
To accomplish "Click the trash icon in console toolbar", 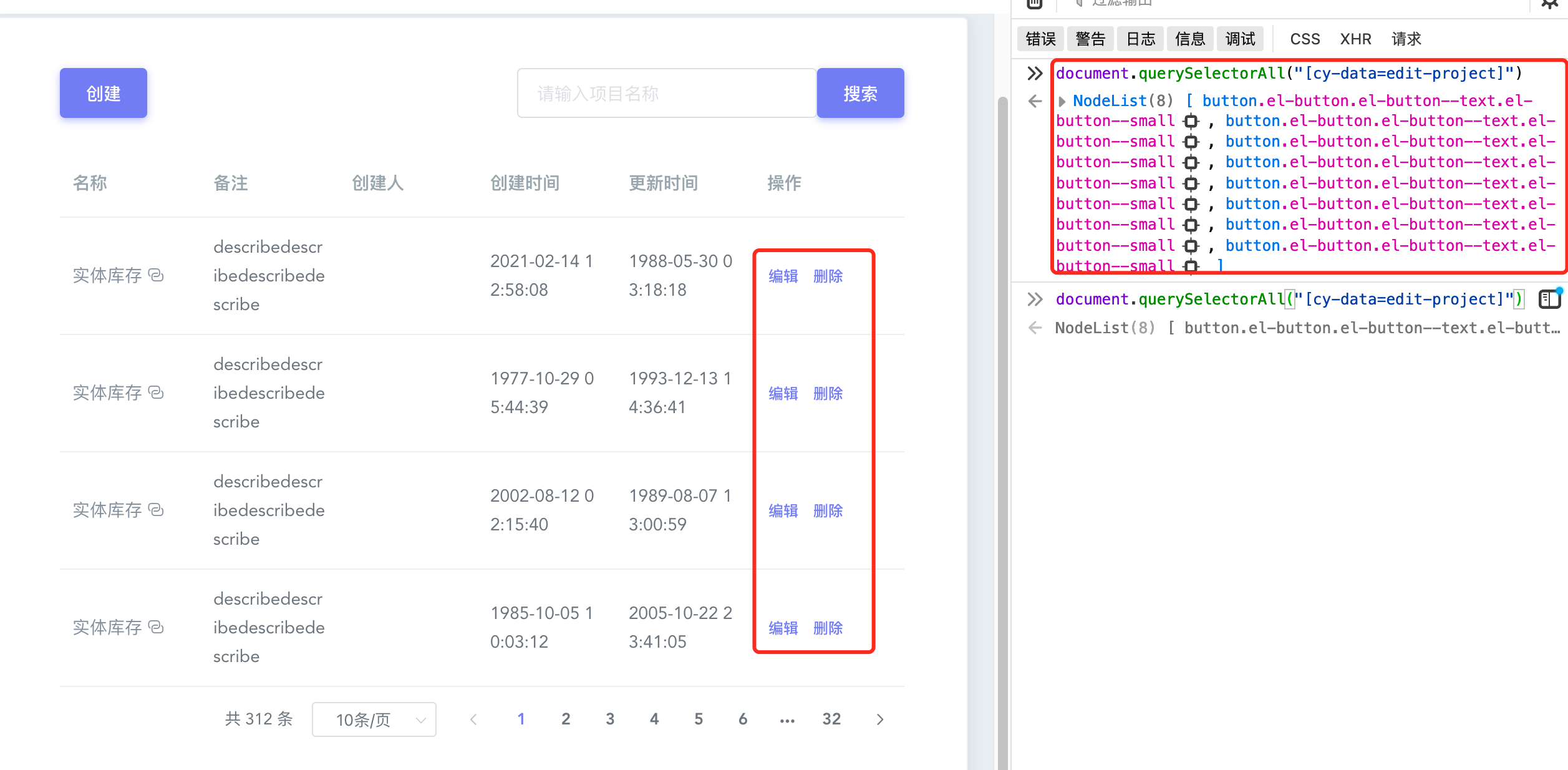I will [1034, 4].
